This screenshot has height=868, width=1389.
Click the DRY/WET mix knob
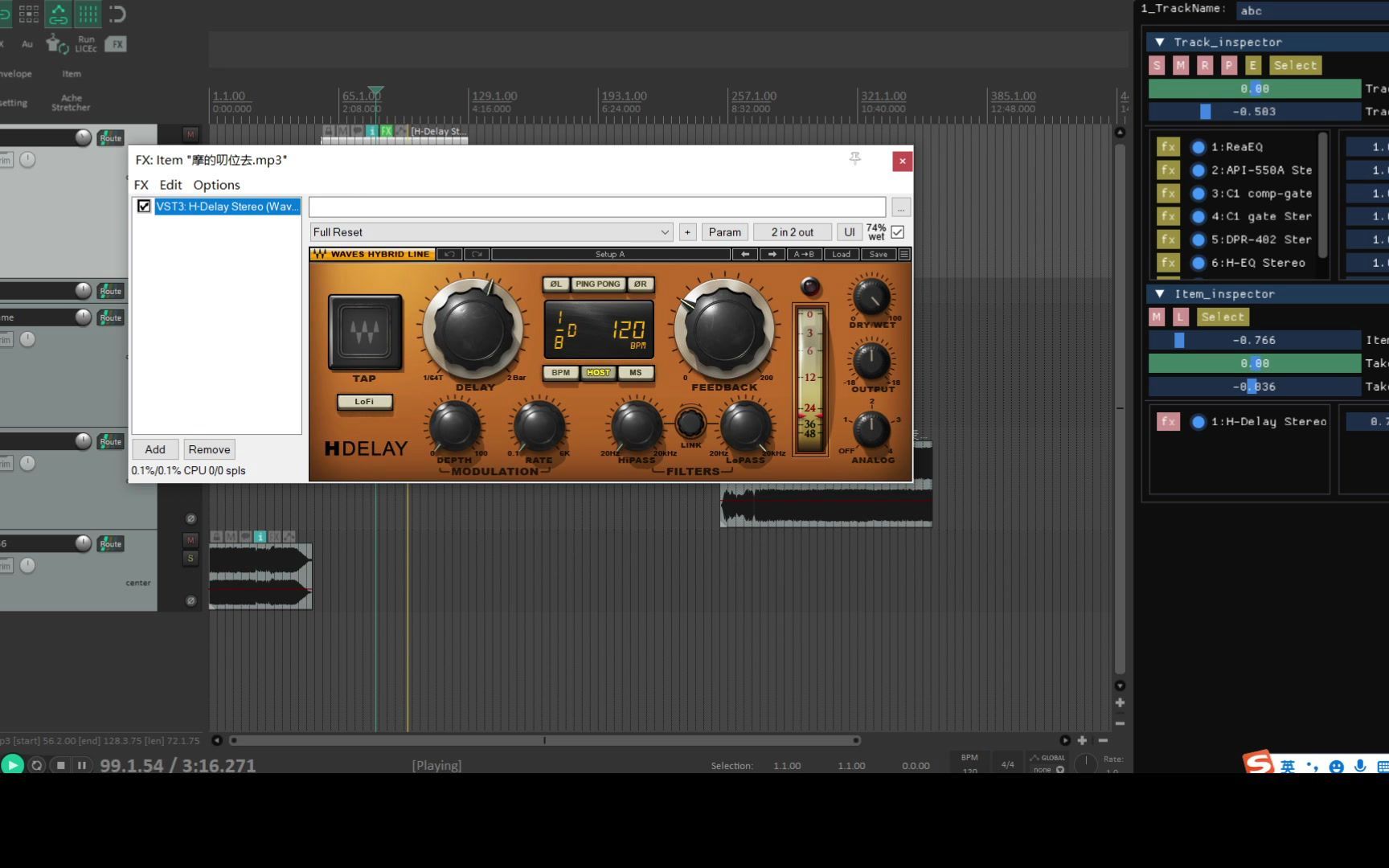tap(871, 297)
